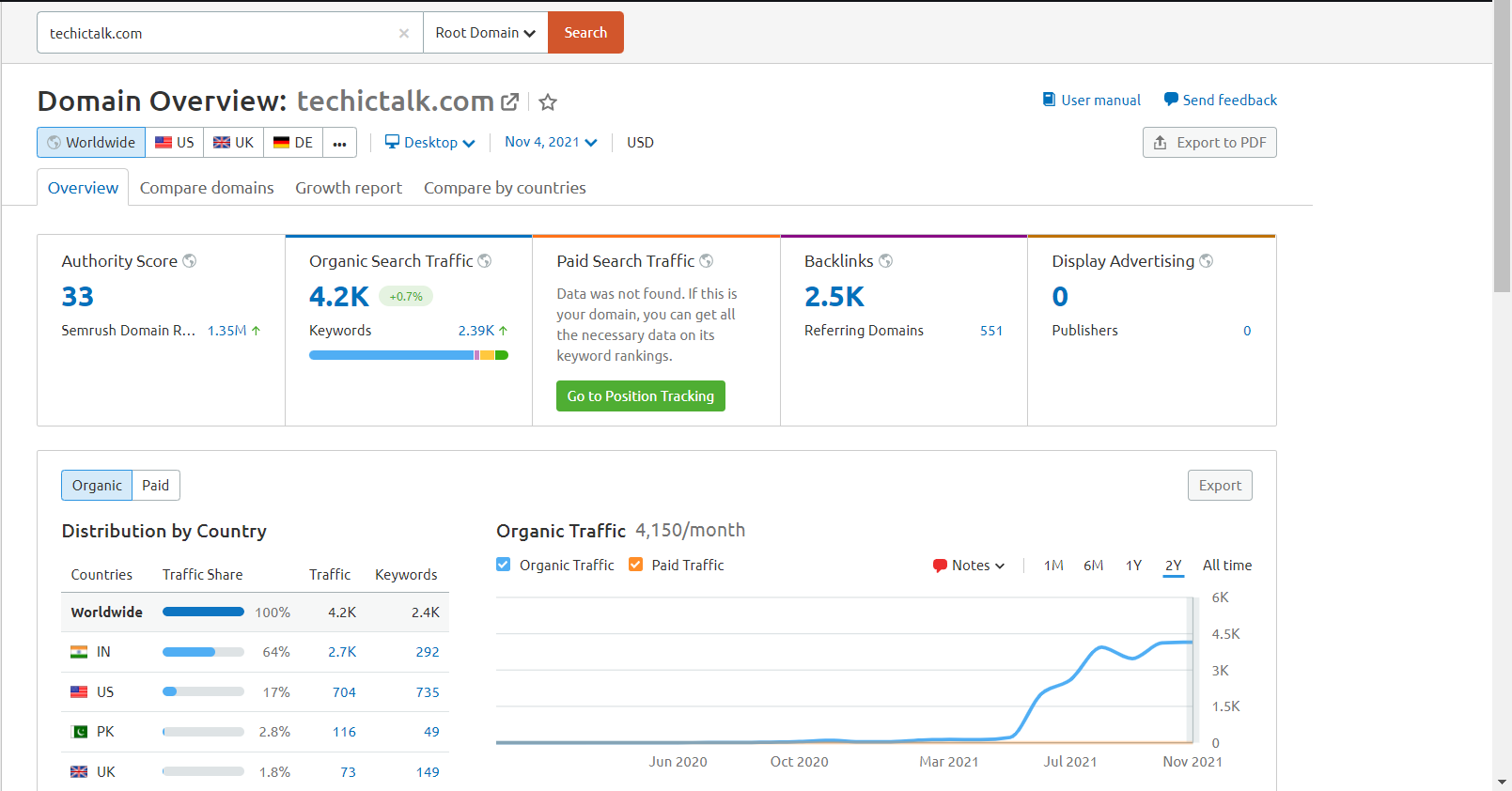
Task: Open techictalk.com external link icon
Action: (x=510, y=101)
